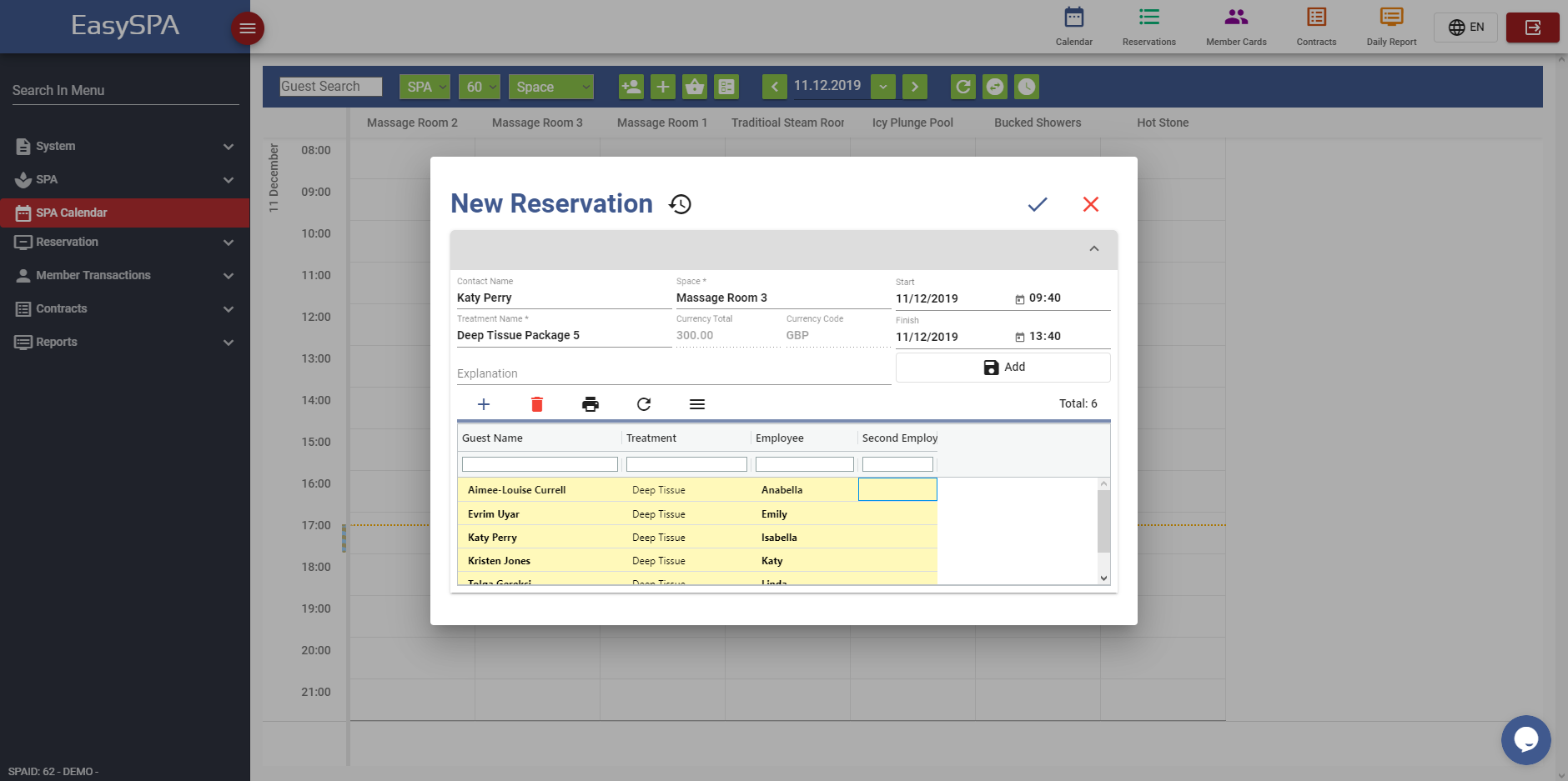Open the chat support bubble

click(x=1525, y=739)
